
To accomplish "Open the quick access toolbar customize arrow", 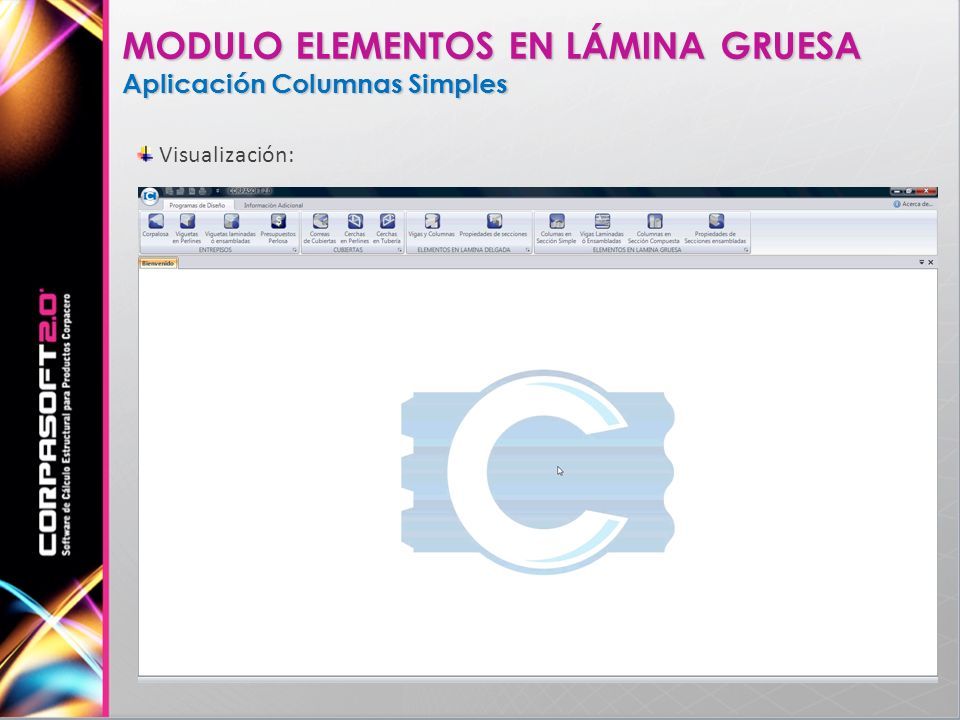I will pos(217,192).
